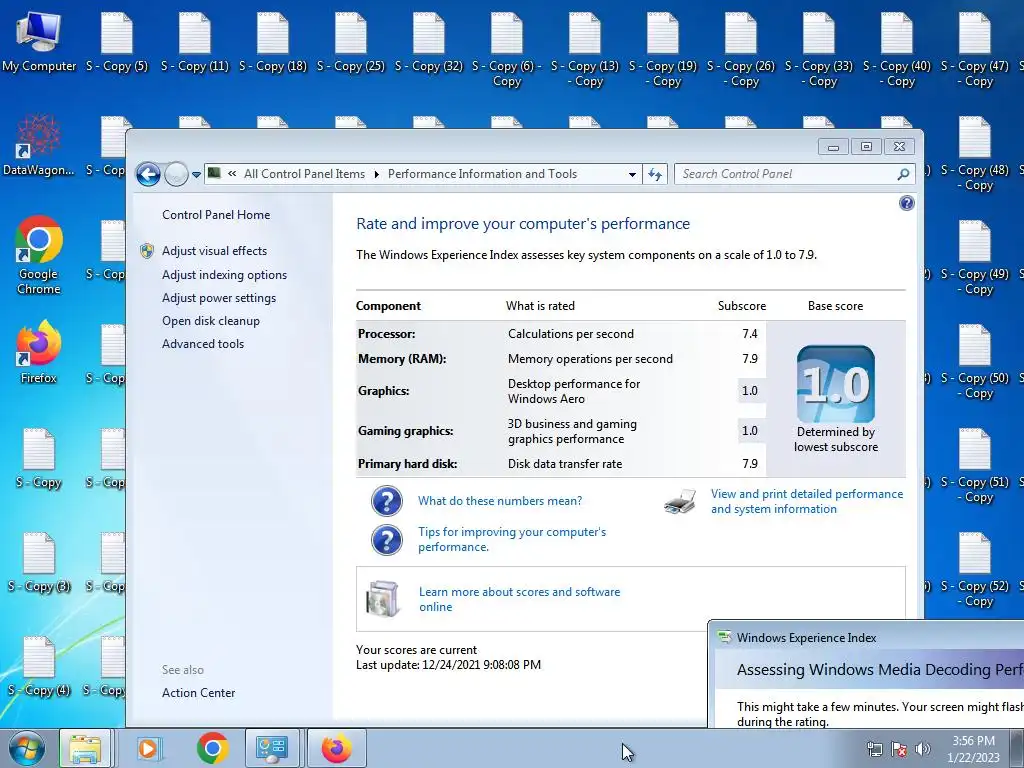Click 'What do these numbers mean?' link
Screen dimensions: 1024x768
coord(500,501)
